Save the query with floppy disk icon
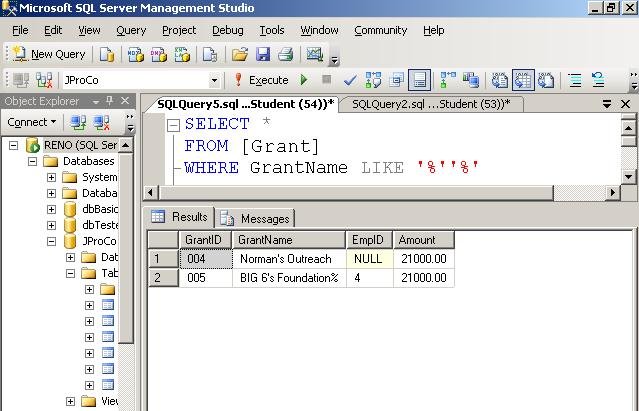Screen dimensions: 639x411 pyautogui.click(x=263, y=54)
